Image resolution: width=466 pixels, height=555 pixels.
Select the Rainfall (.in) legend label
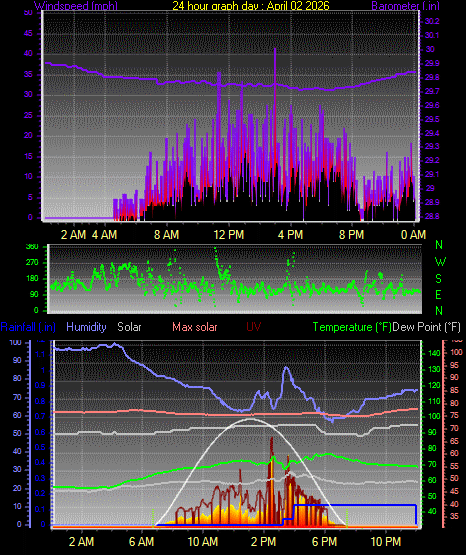tap(28, 327)
